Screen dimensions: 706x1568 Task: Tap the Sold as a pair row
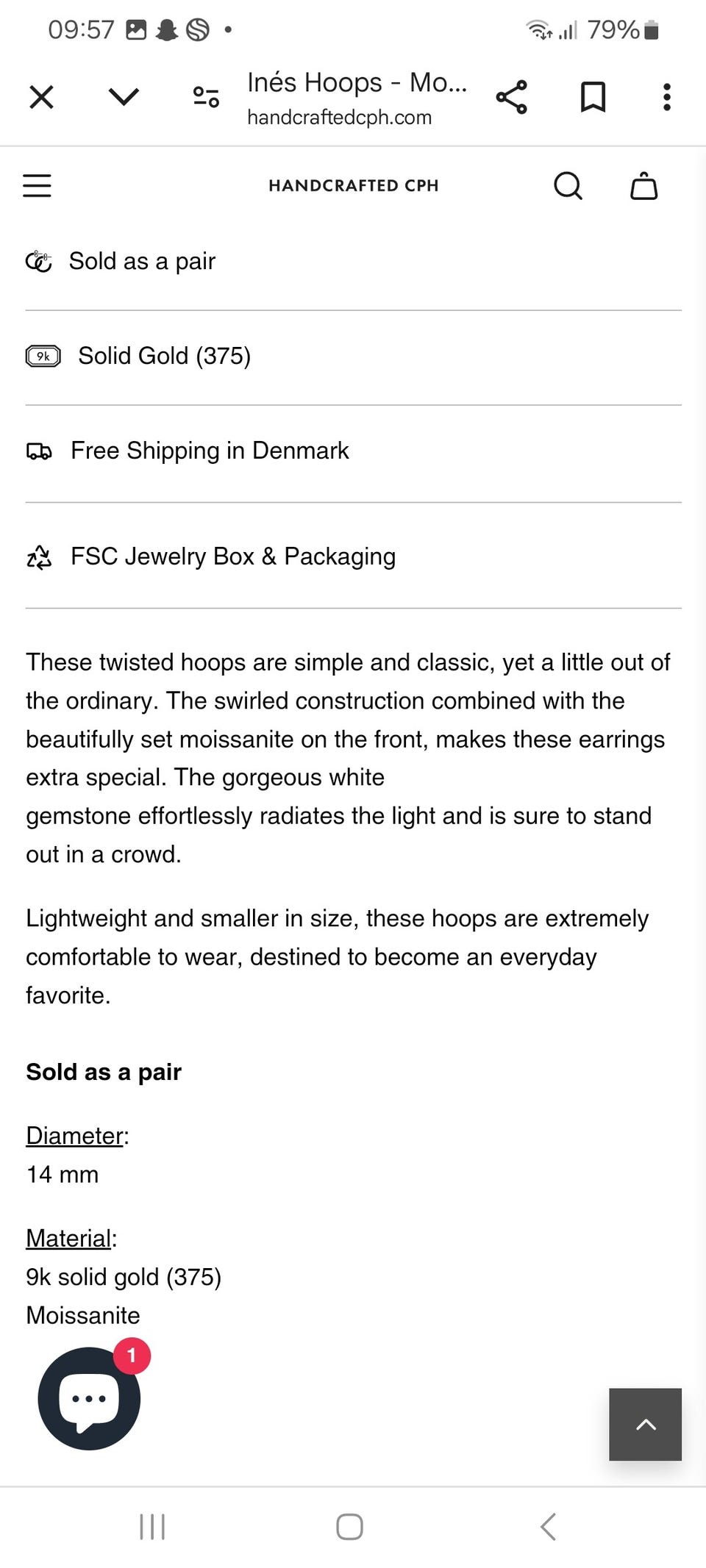(142, 262)
